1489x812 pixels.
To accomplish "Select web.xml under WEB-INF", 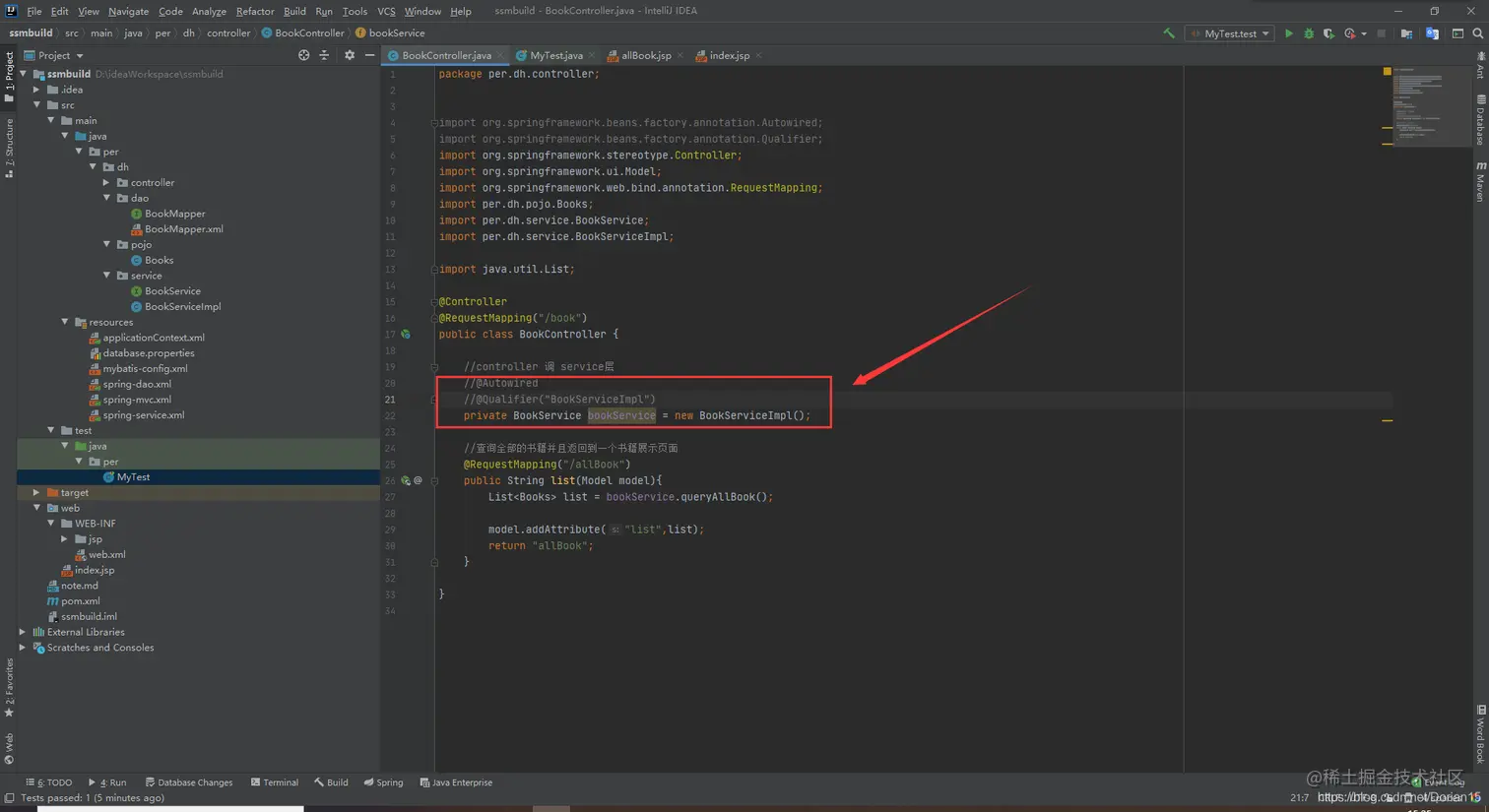I will (106, 555).
